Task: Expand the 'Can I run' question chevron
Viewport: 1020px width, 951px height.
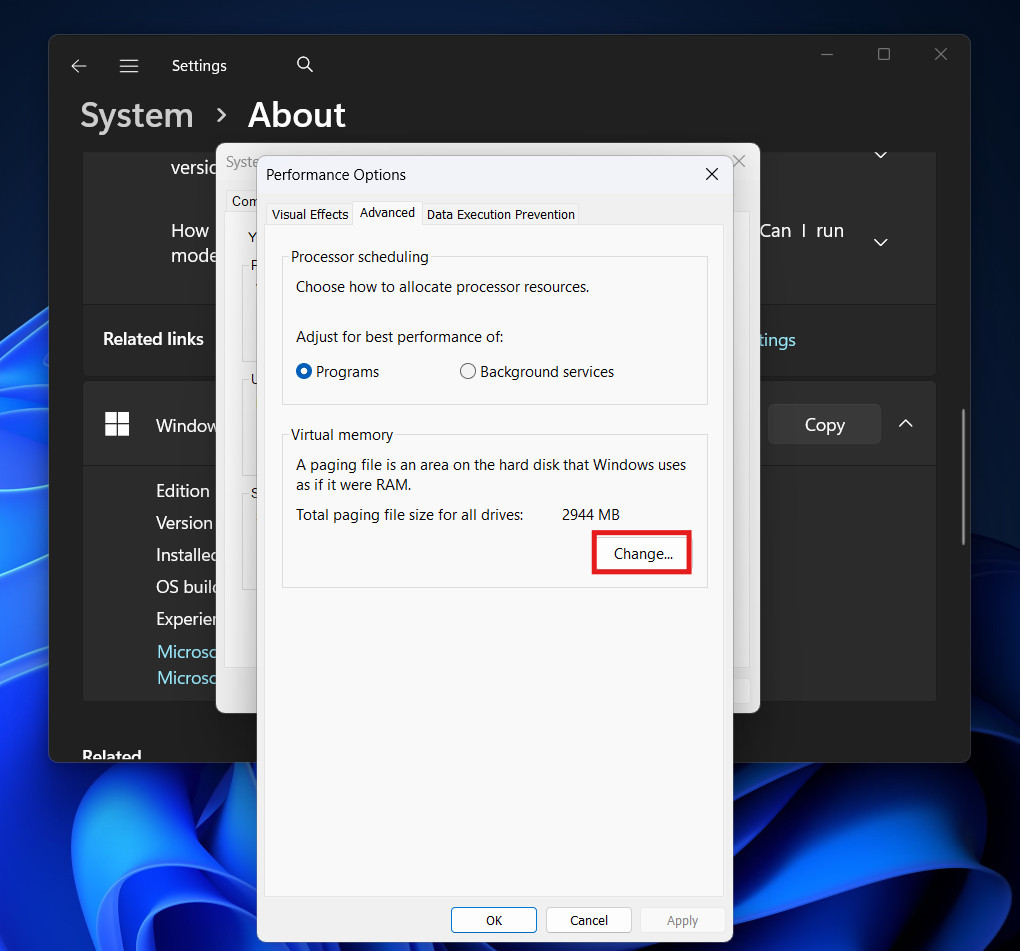Action: pyautogui.click(x=881, y=243)
